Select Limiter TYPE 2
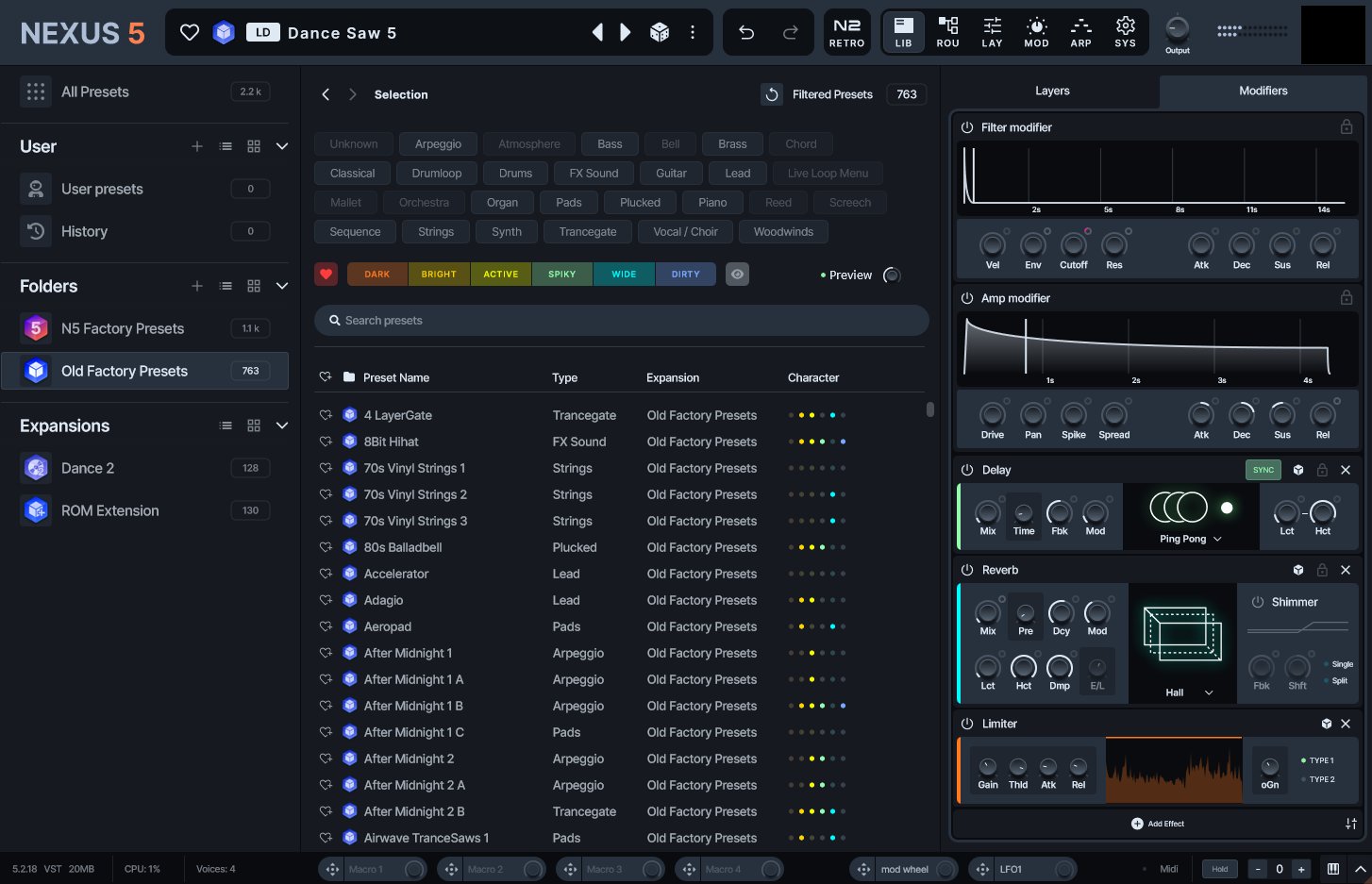Viewport: 1372px width, 884px height. pos(1317,779)
